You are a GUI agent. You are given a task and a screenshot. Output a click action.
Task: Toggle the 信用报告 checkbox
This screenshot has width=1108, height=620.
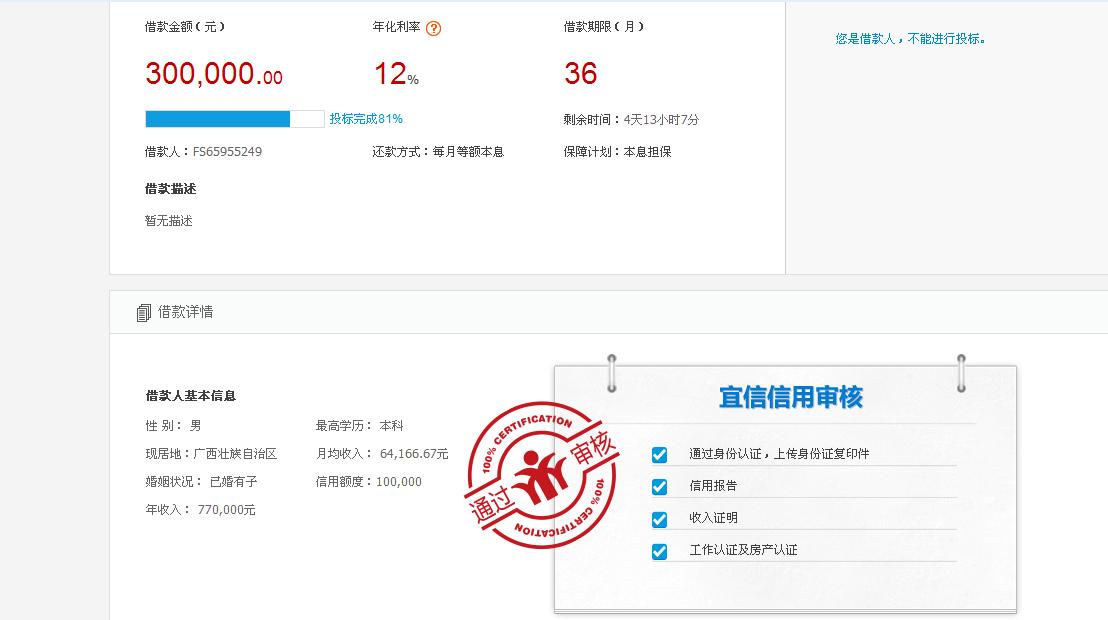tap(659, 486)
